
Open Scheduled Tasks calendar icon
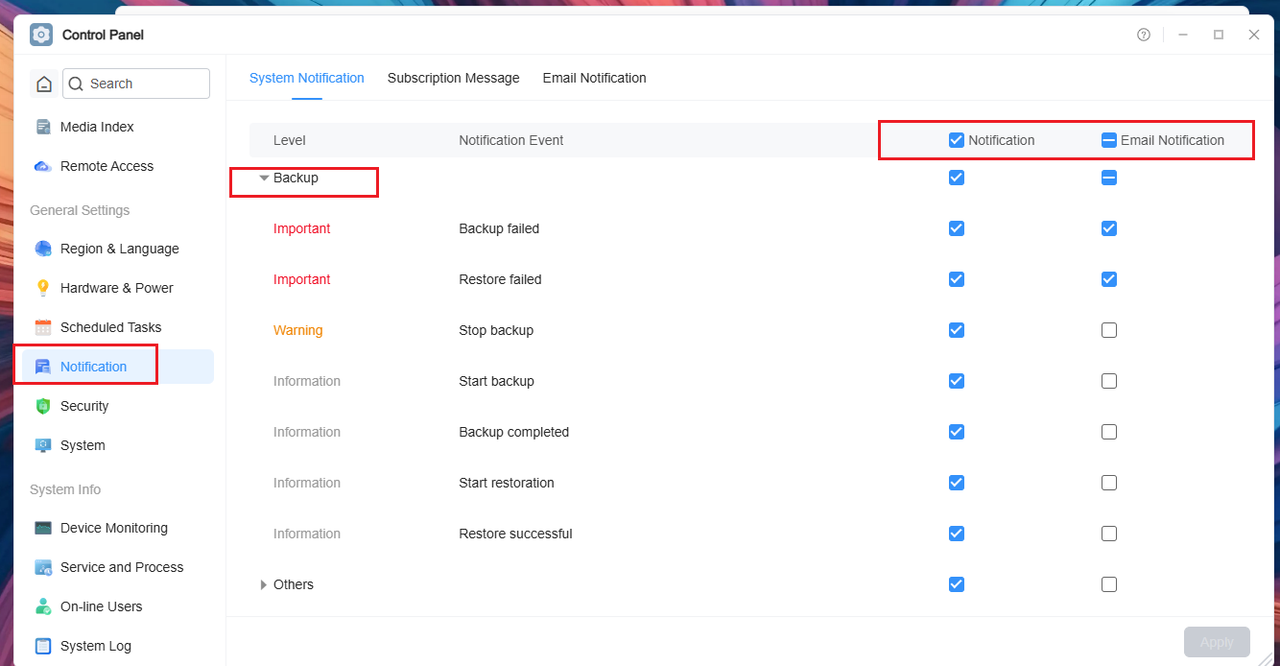(x=43, y=327)
